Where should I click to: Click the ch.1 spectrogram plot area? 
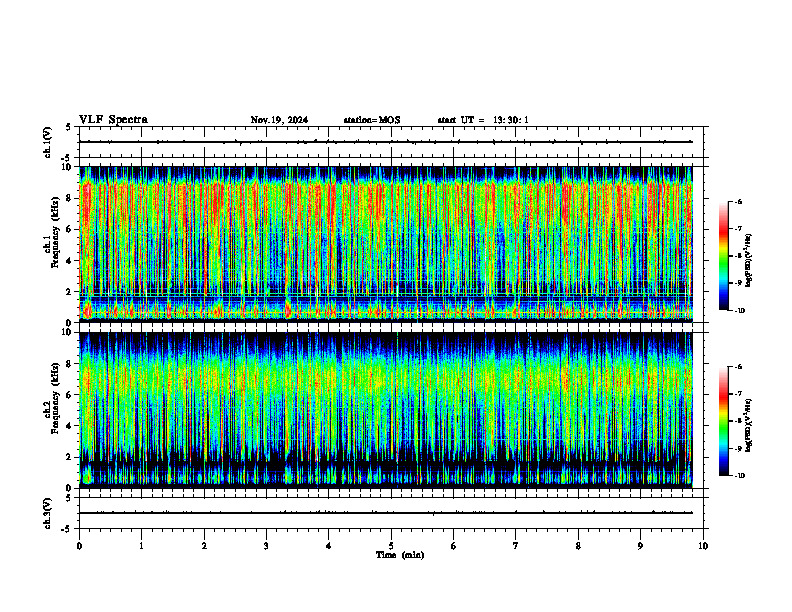pos(386,244)
